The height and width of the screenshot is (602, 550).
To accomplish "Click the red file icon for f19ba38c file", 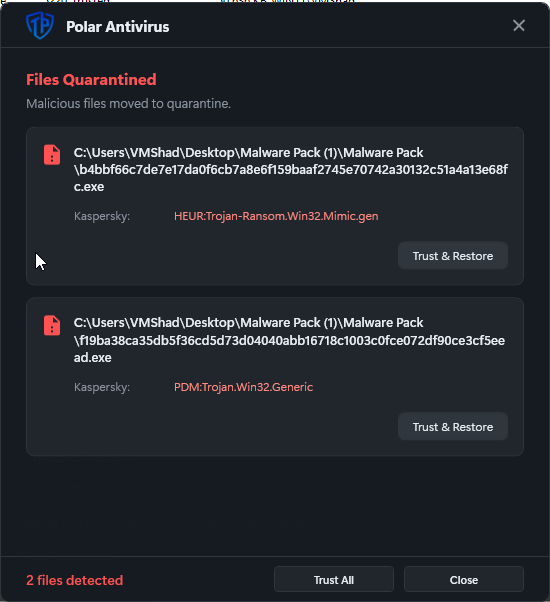I will tap(52, 325).
